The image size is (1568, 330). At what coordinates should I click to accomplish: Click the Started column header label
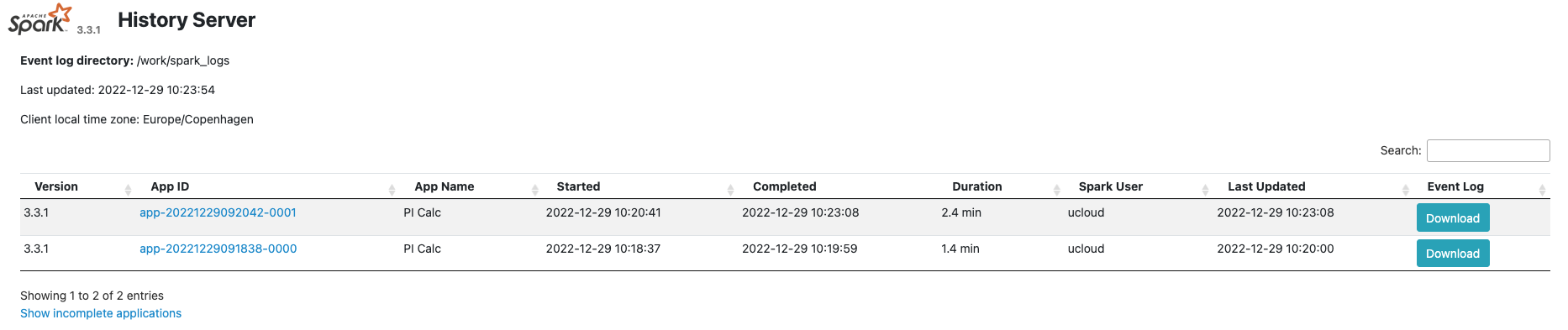coord(578,186)
